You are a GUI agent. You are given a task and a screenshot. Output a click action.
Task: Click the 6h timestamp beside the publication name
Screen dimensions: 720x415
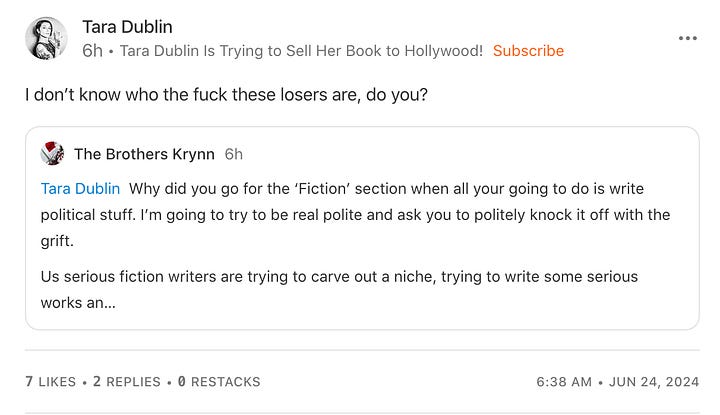pyautogui.click(x=92, y=50)
